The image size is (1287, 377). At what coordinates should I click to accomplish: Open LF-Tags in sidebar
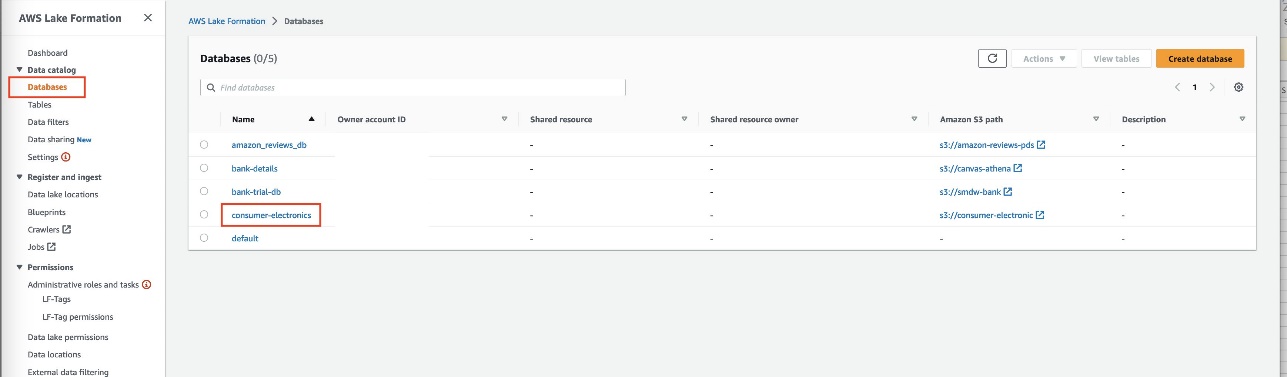point(57,299)
